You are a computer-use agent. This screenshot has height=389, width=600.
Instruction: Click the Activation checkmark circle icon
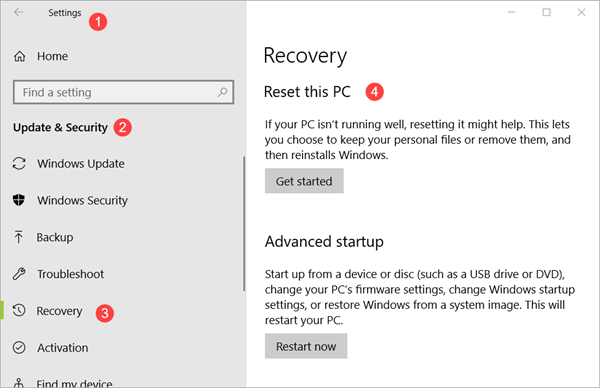click(x=19, y=347)
